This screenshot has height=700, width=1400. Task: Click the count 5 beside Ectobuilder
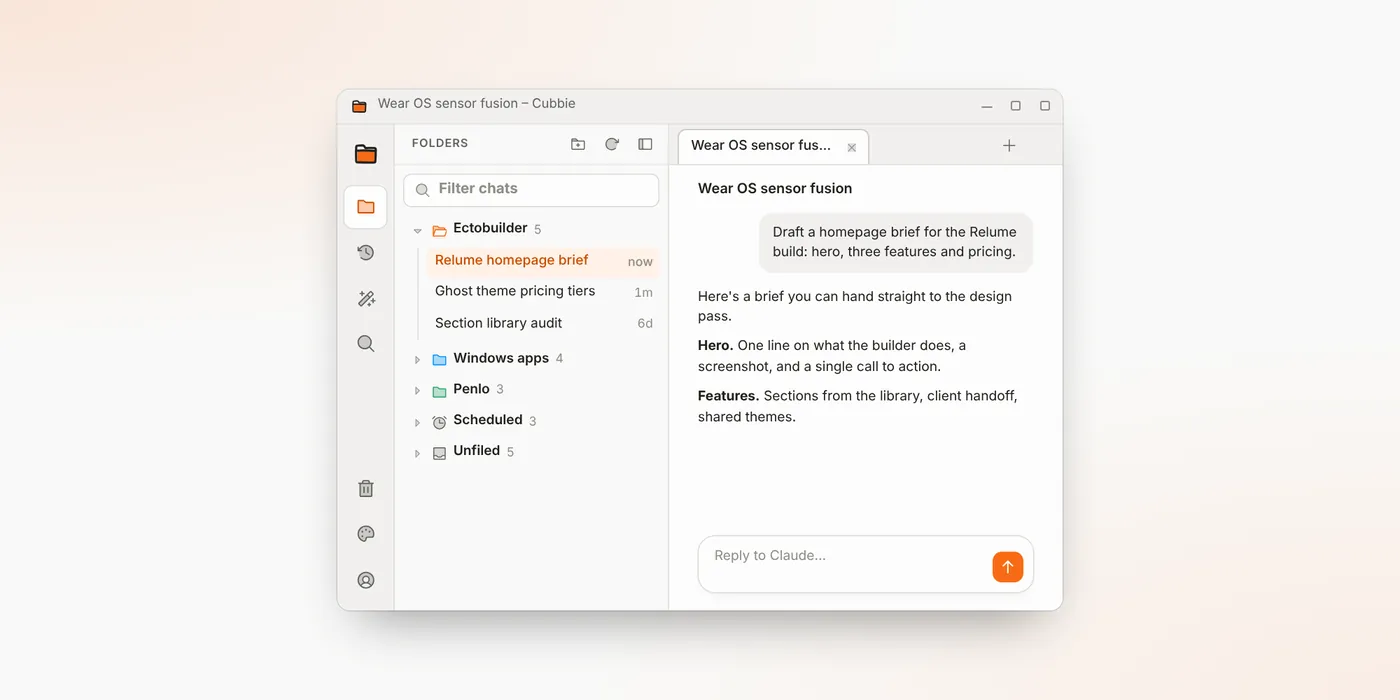[537, 230]
